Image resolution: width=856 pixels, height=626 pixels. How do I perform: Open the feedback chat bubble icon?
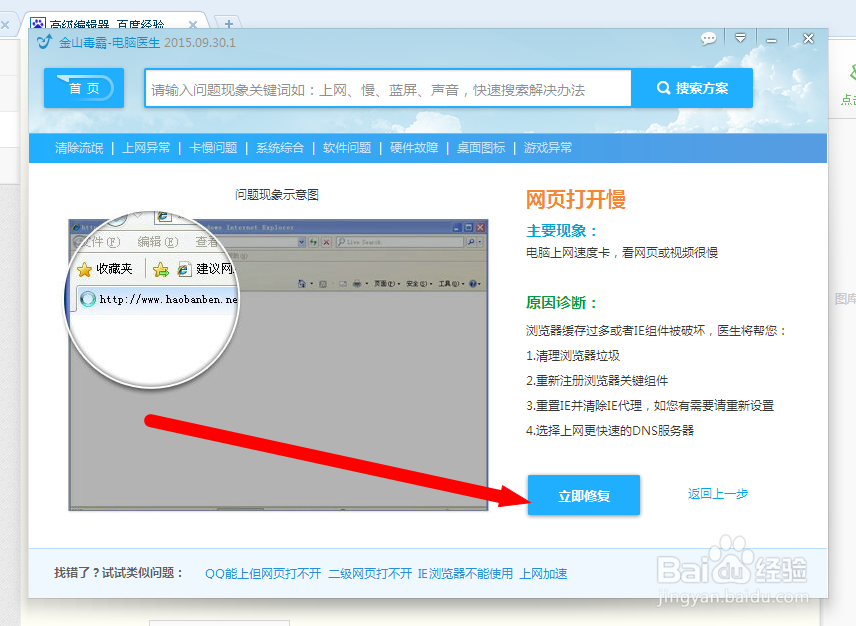click(708, 39)
